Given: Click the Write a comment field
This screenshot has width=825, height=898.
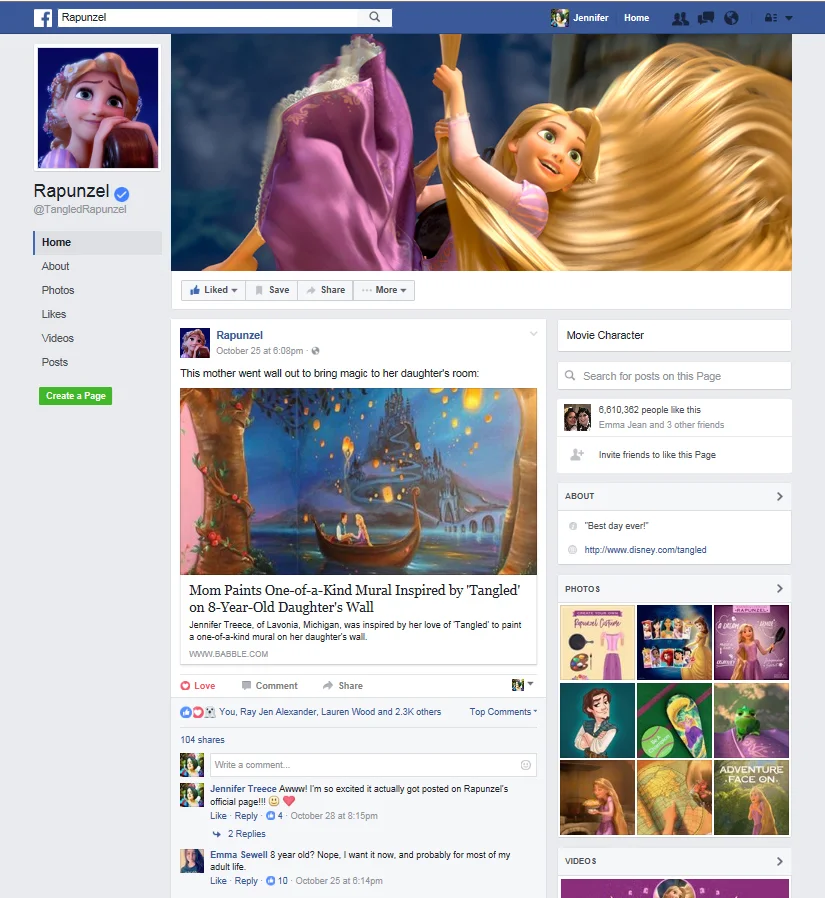Looking at the screenshot, I should coord(373,765).
